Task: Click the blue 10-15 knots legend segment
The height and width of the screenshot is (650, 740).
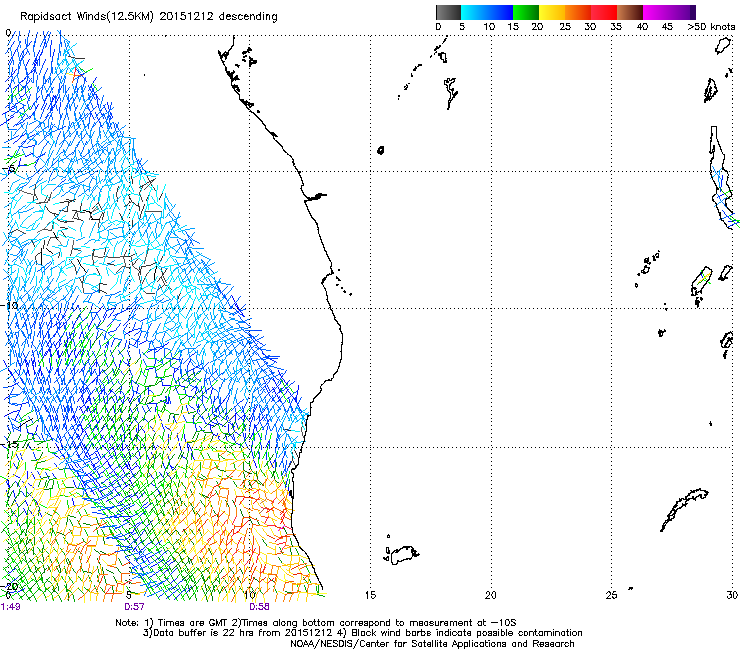Action: 500,12
